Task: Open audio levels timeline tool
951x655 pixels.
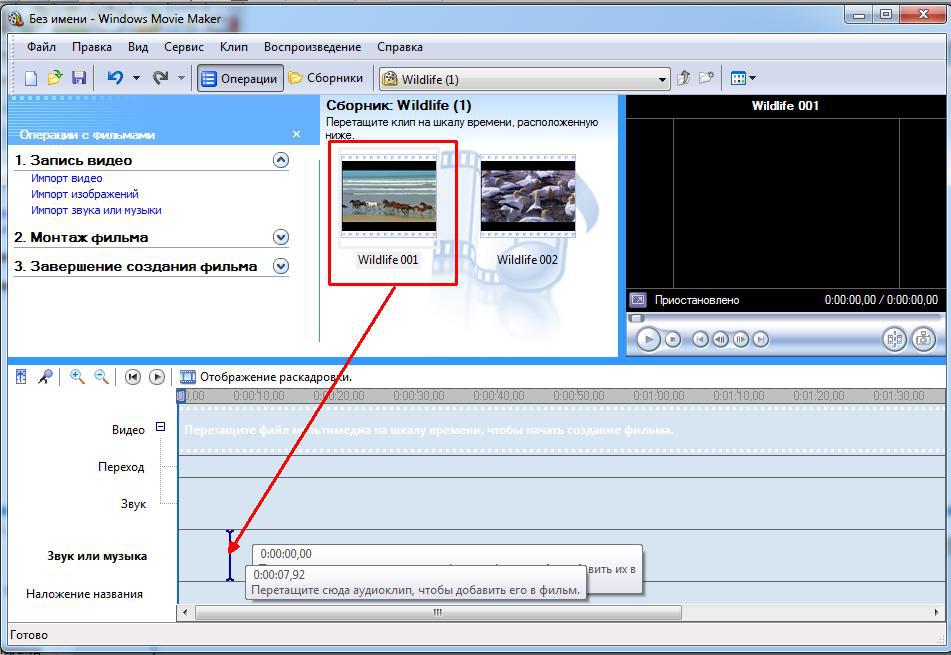Action: 21,377
